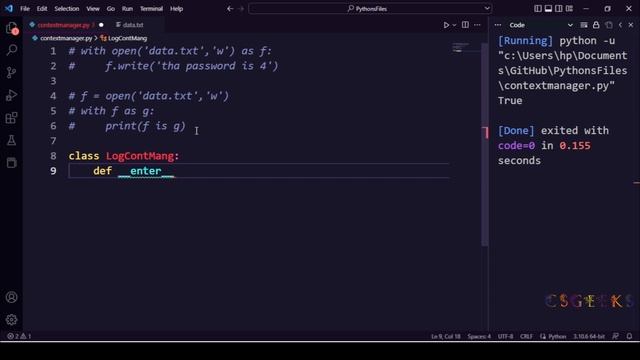The width and height of the screenshot is (640, 360).
Task: Open the output log in an editor
Action: 609,25
